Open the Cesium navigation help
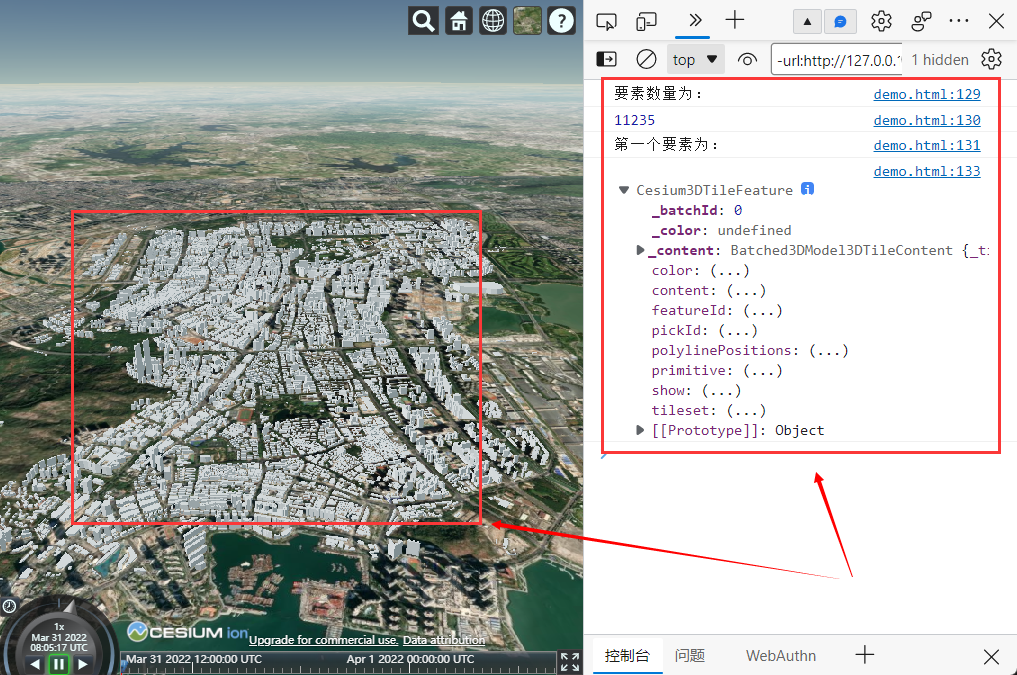The width and height of the screenshot is (1017, 675). [x=561, y=20]
